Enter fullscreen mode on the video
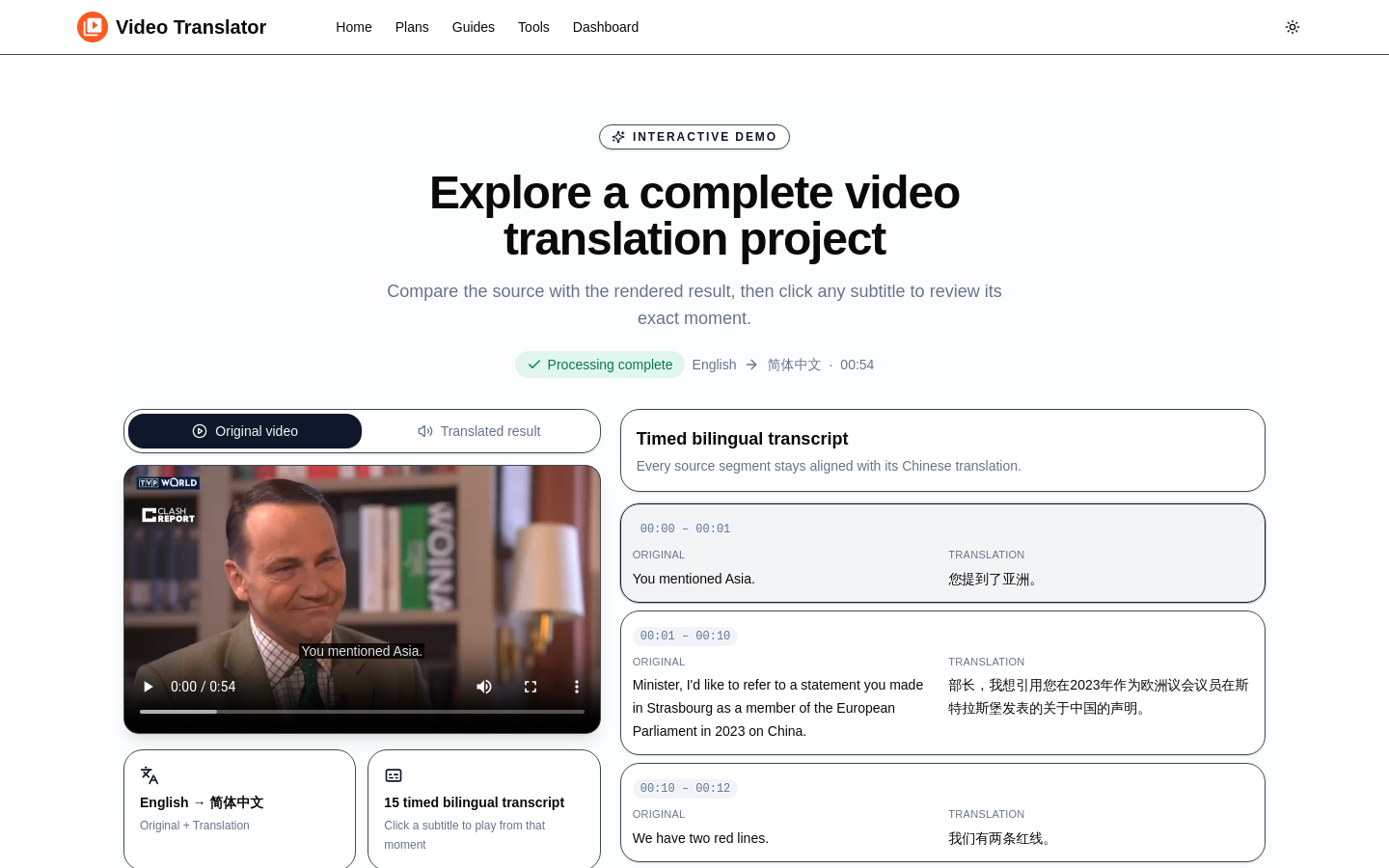The height and width of the screenshot is (868, 1389). coord(531,687)
